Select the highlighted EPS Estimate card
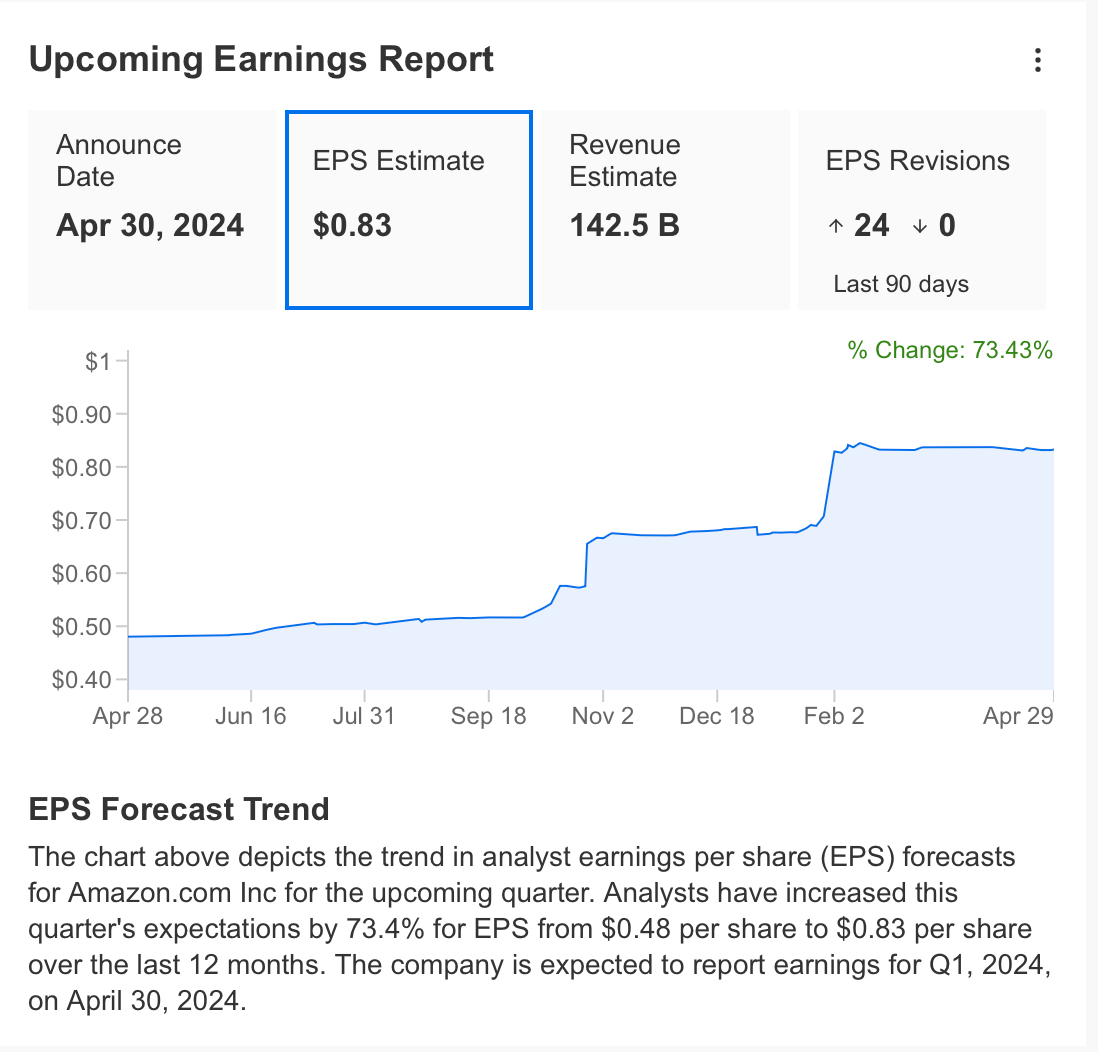 408,209
